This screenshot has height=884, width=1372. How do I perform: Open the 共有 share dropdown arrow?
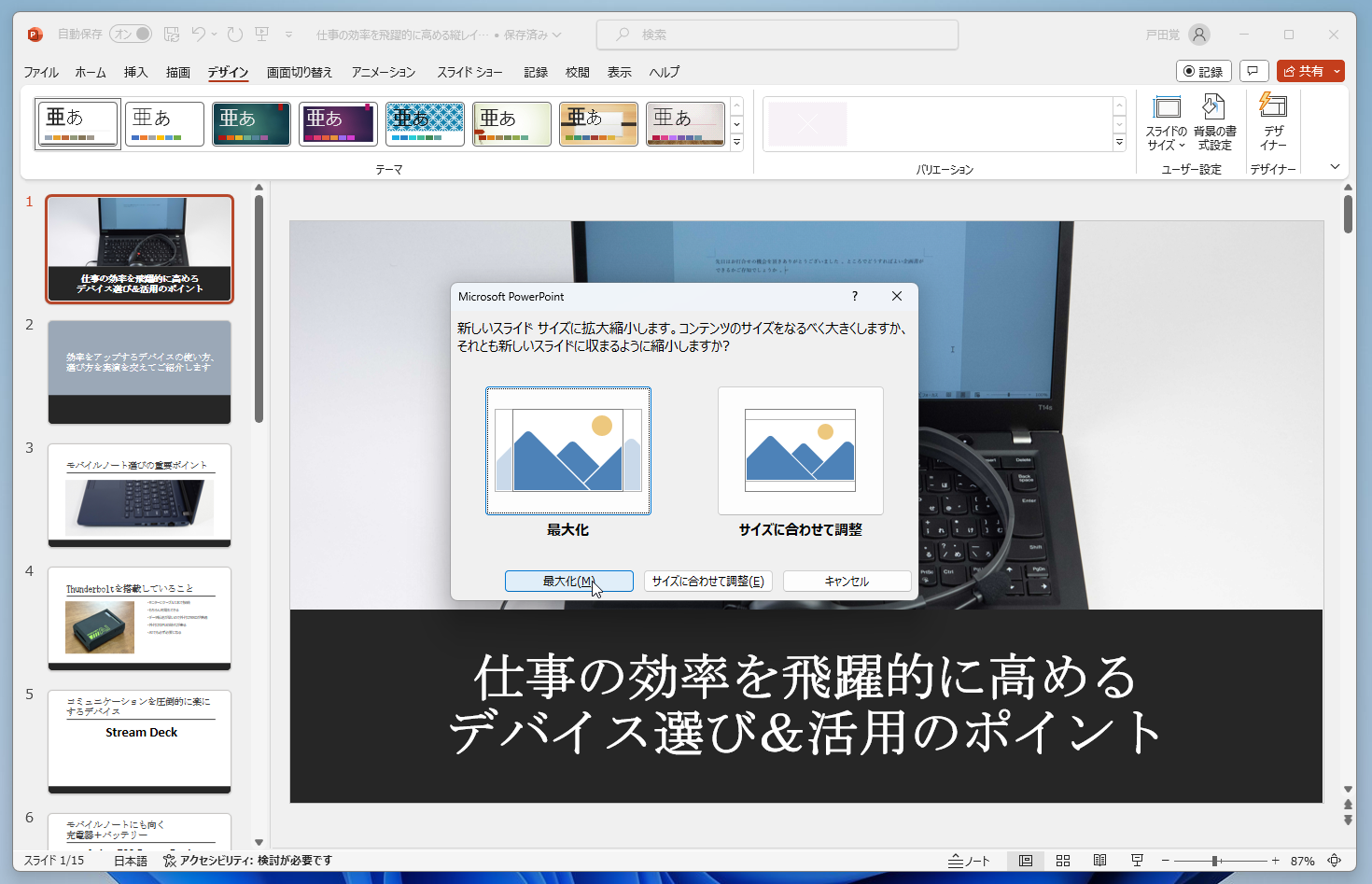click(1337, 71)
